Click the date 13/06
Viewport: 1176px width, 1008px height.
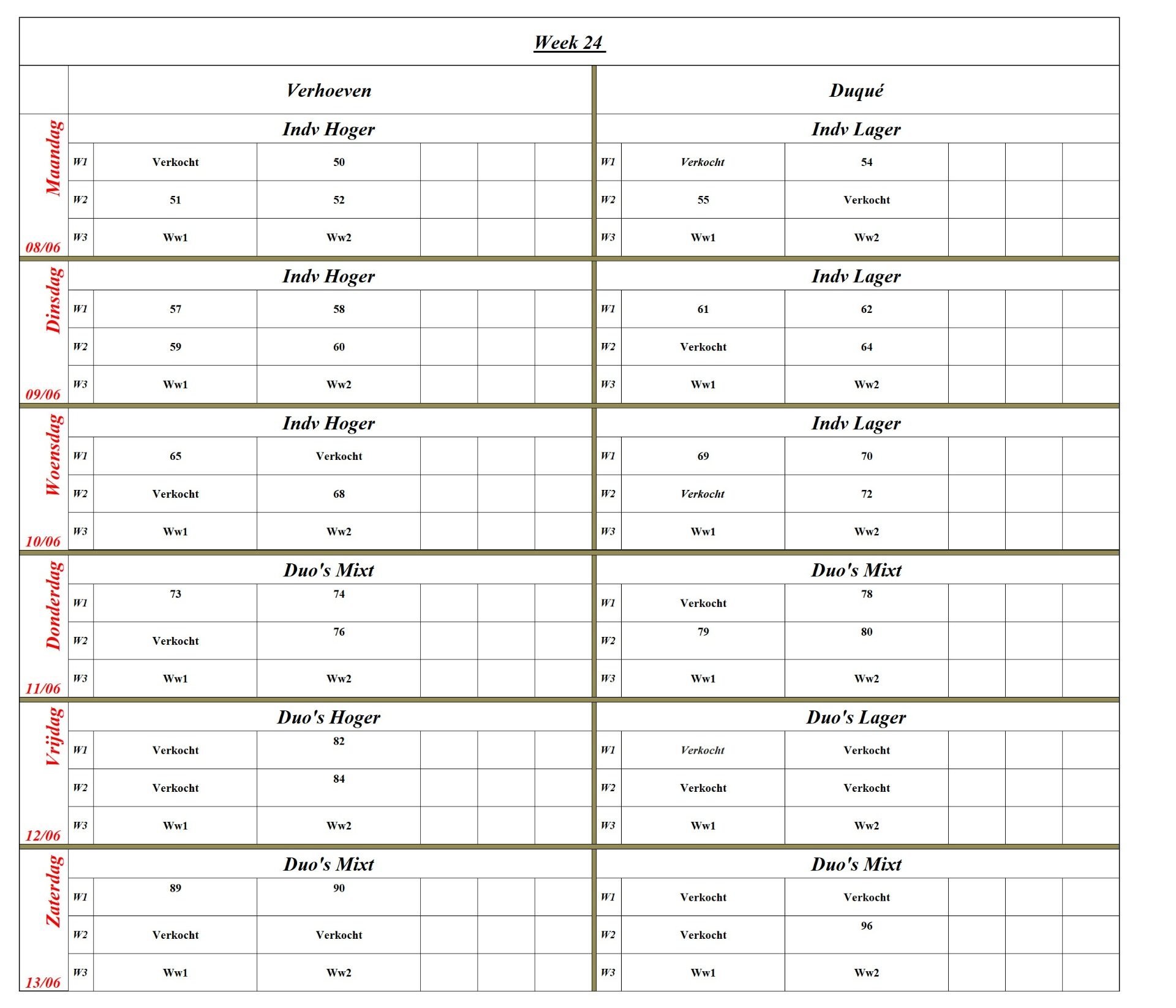pyautogui.click(x=43, y=982)
